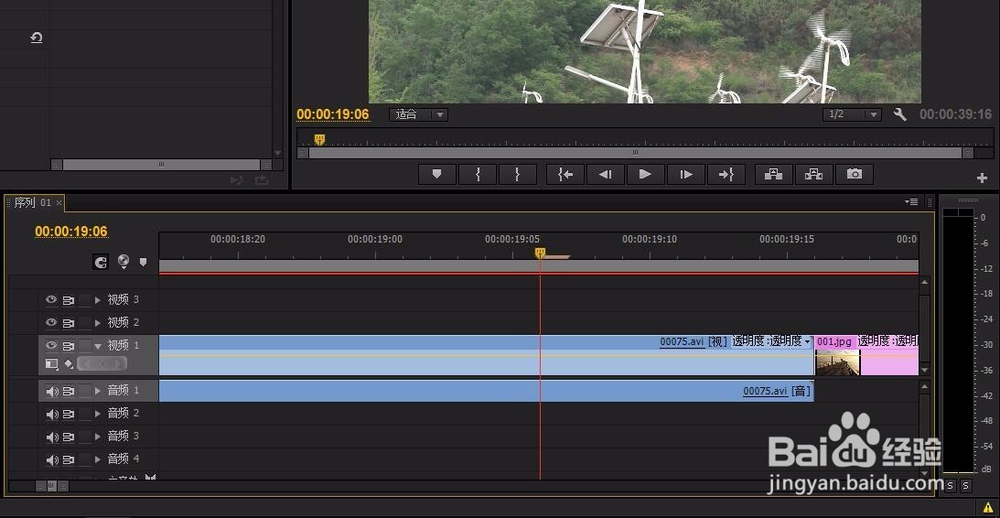The image size is (1000, 518).
Task: Expand track 音频 2
Action: click(x=98, y=414)
